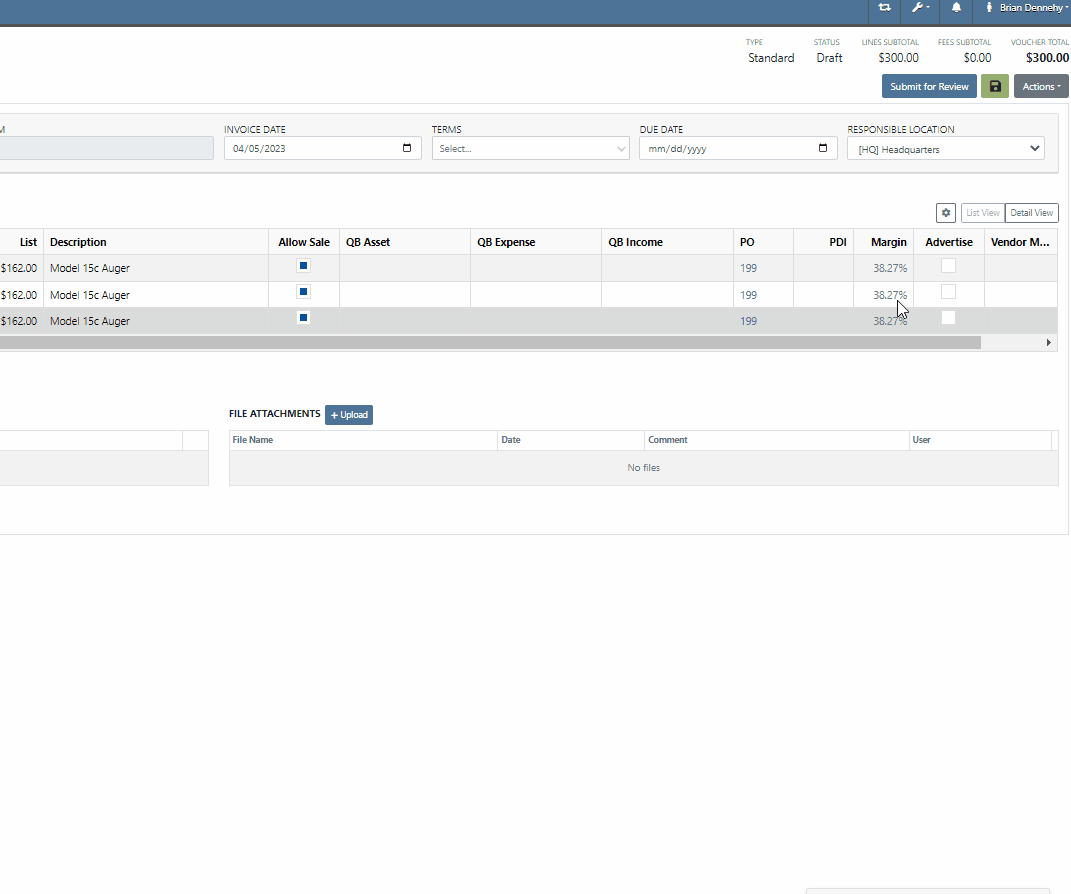
Task: Sort by the Margin column header
Action: (x=884, y=242)
